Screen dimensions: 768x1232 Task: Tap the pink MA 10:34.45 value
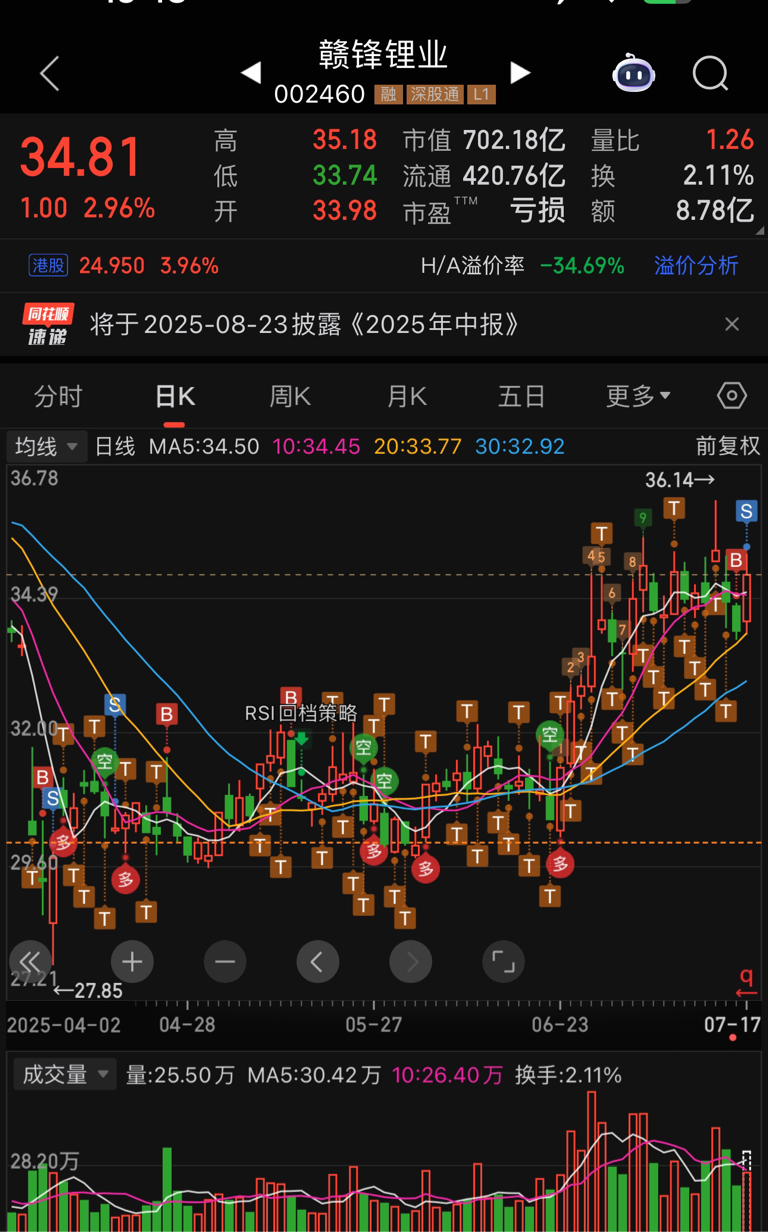(316, 446)
